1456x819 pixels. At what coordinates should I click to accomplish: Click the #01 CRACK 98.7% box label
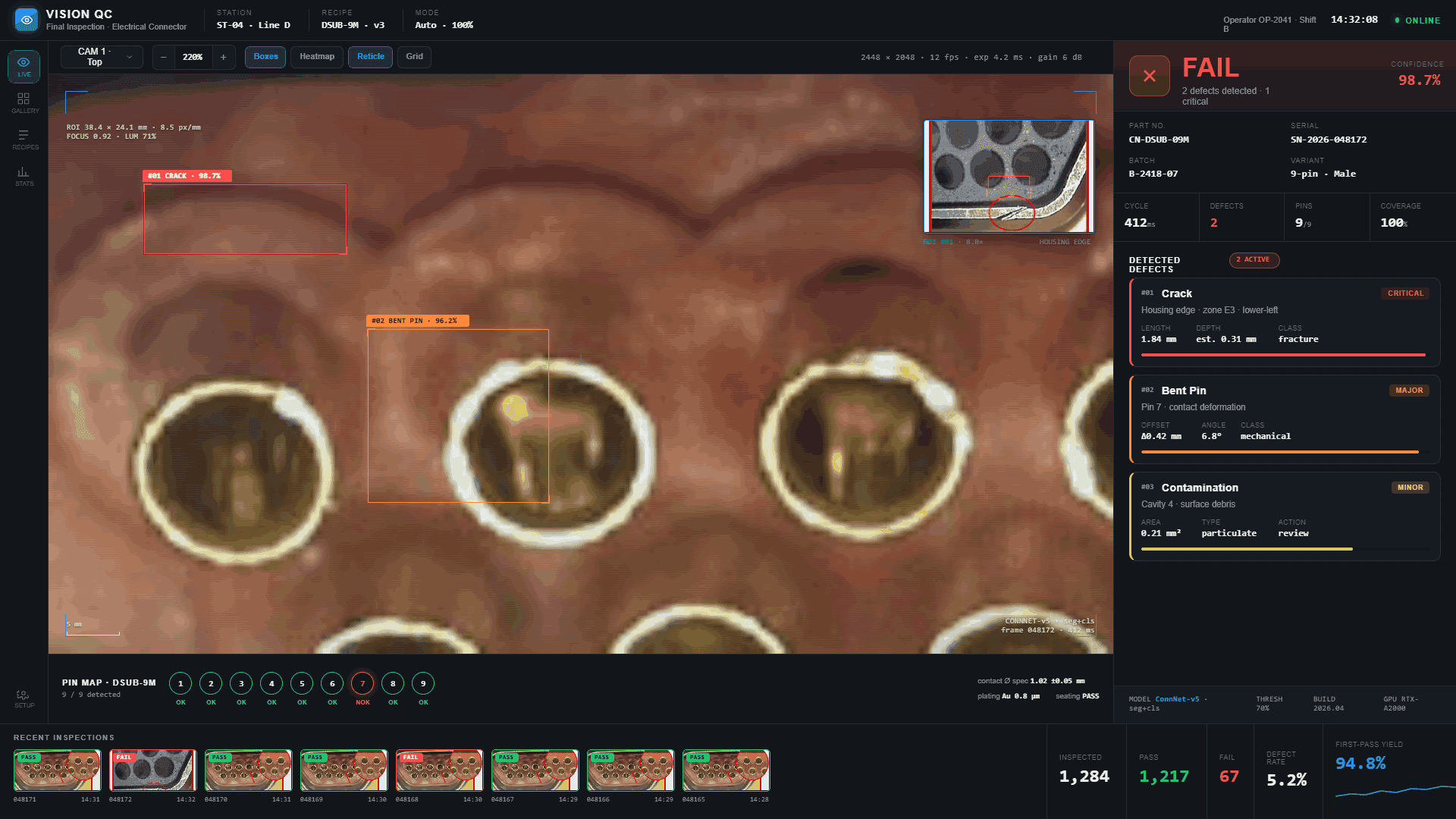[x=187, y=176]
